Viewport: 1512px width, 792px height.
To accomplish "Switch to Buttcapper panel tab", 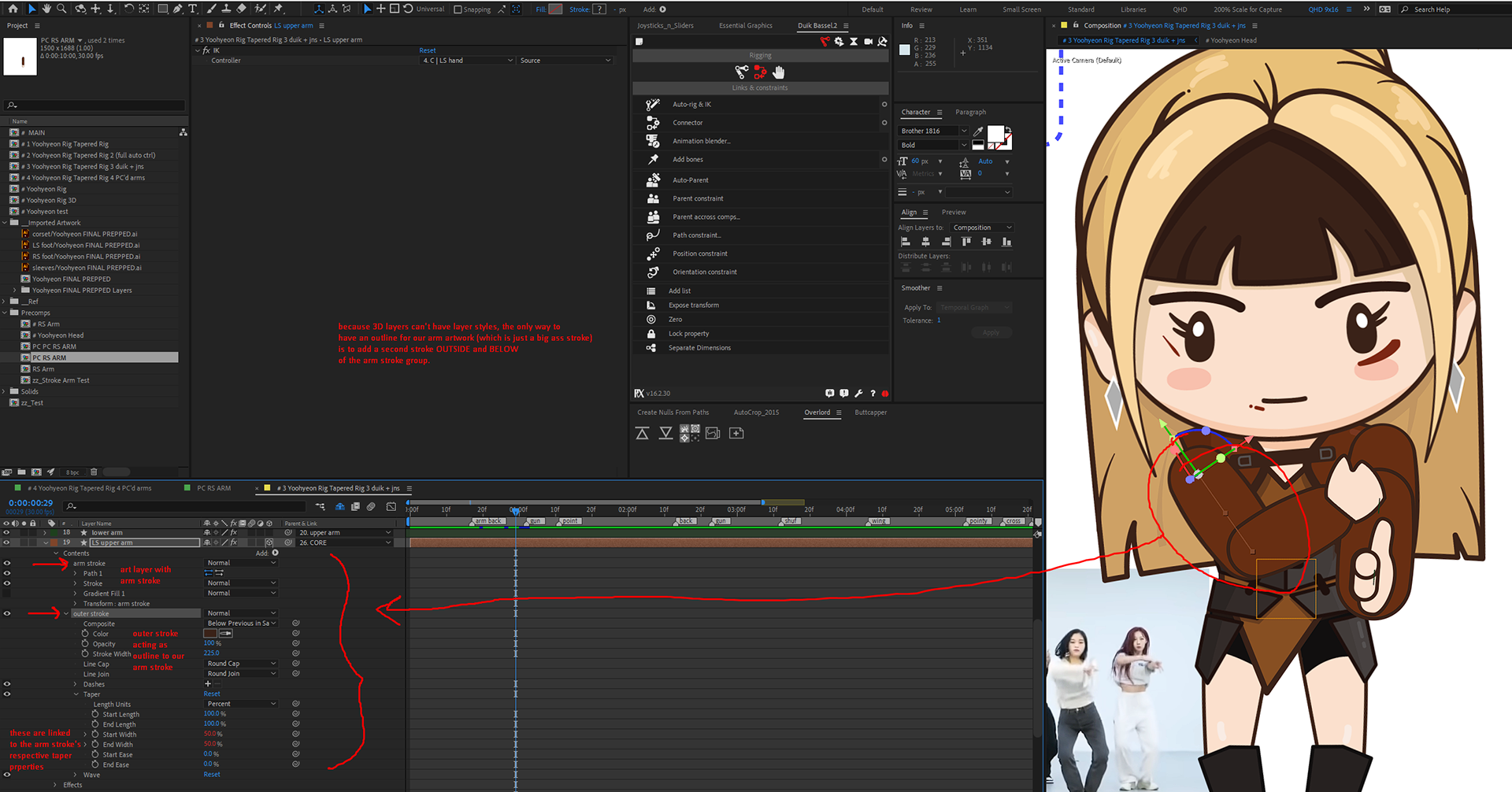I will pyautogui.click(x=870, y=413).
